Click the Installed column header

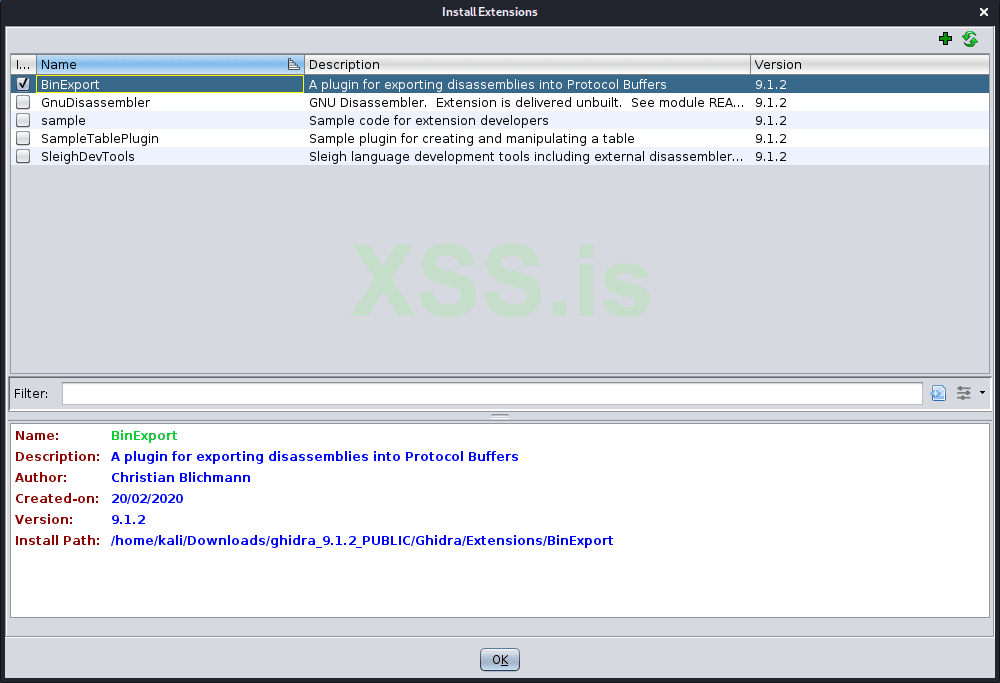[24, 64]
